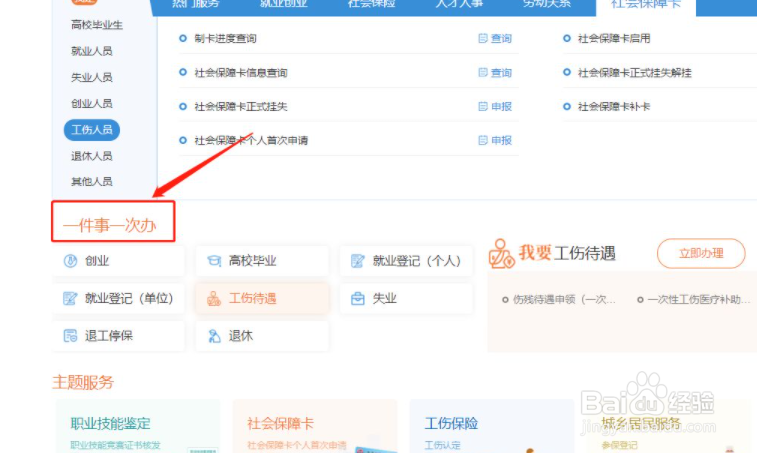Screen dimensions: 757x453
Task: Click the 高校毕业 graduation cap icon
Action: [214, 261]
